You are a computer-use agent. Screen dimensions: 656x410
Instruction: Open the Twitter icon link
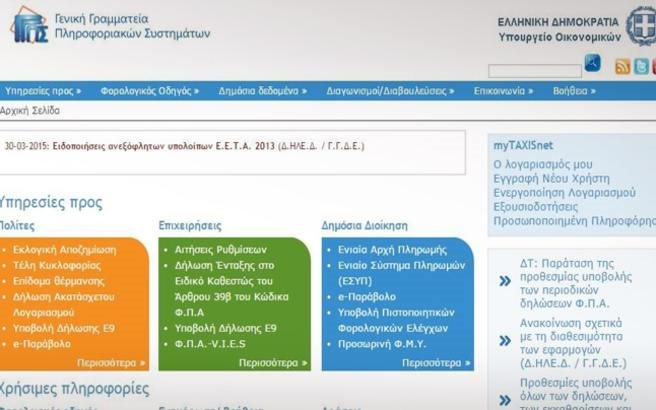pos(641,67)
